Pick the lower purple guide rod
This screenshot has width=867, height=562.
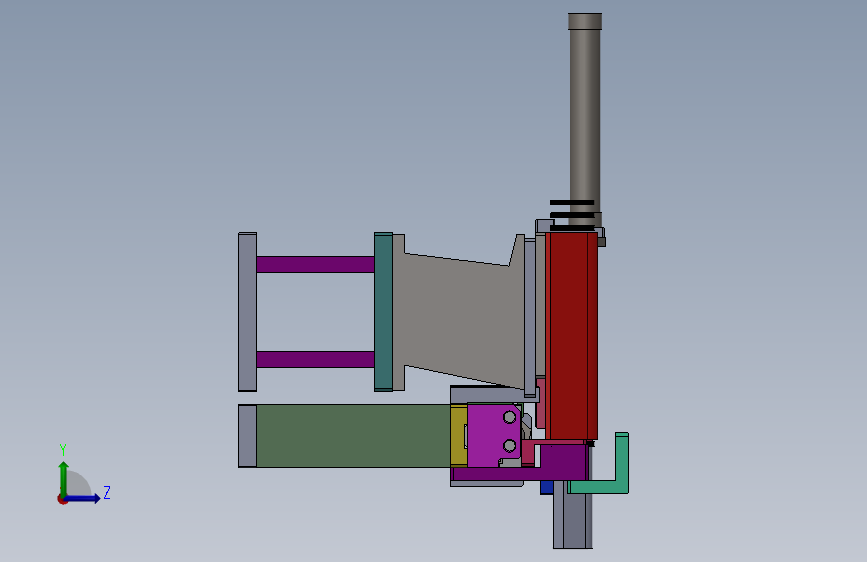[315, 359]
